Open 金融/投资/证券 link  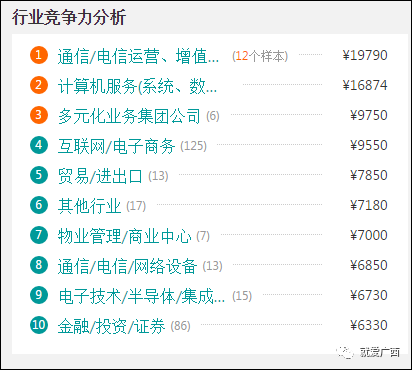111,326
